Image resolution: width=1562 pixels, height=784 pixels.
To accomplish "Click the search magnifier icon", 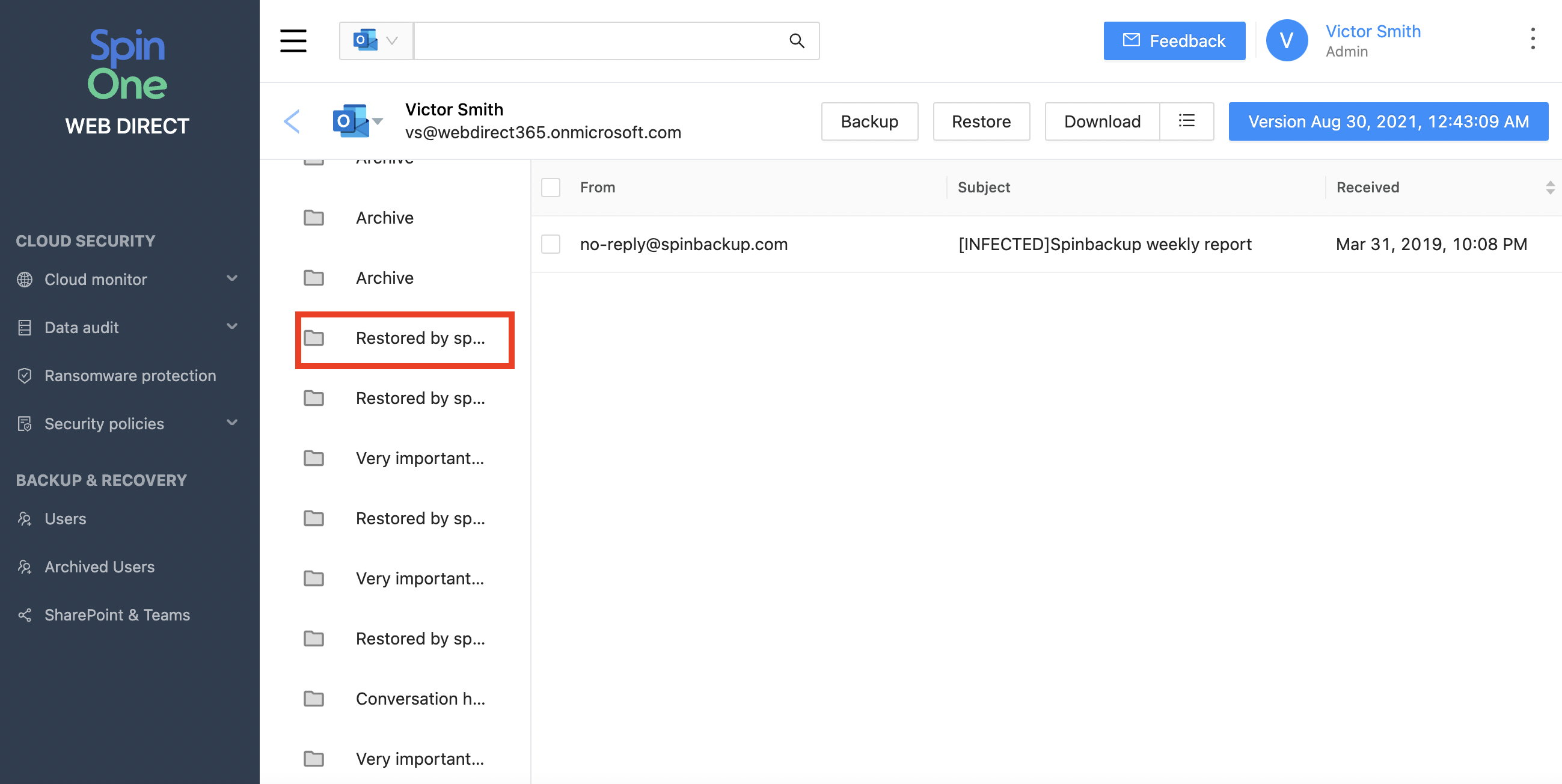I will coord(796,41).
